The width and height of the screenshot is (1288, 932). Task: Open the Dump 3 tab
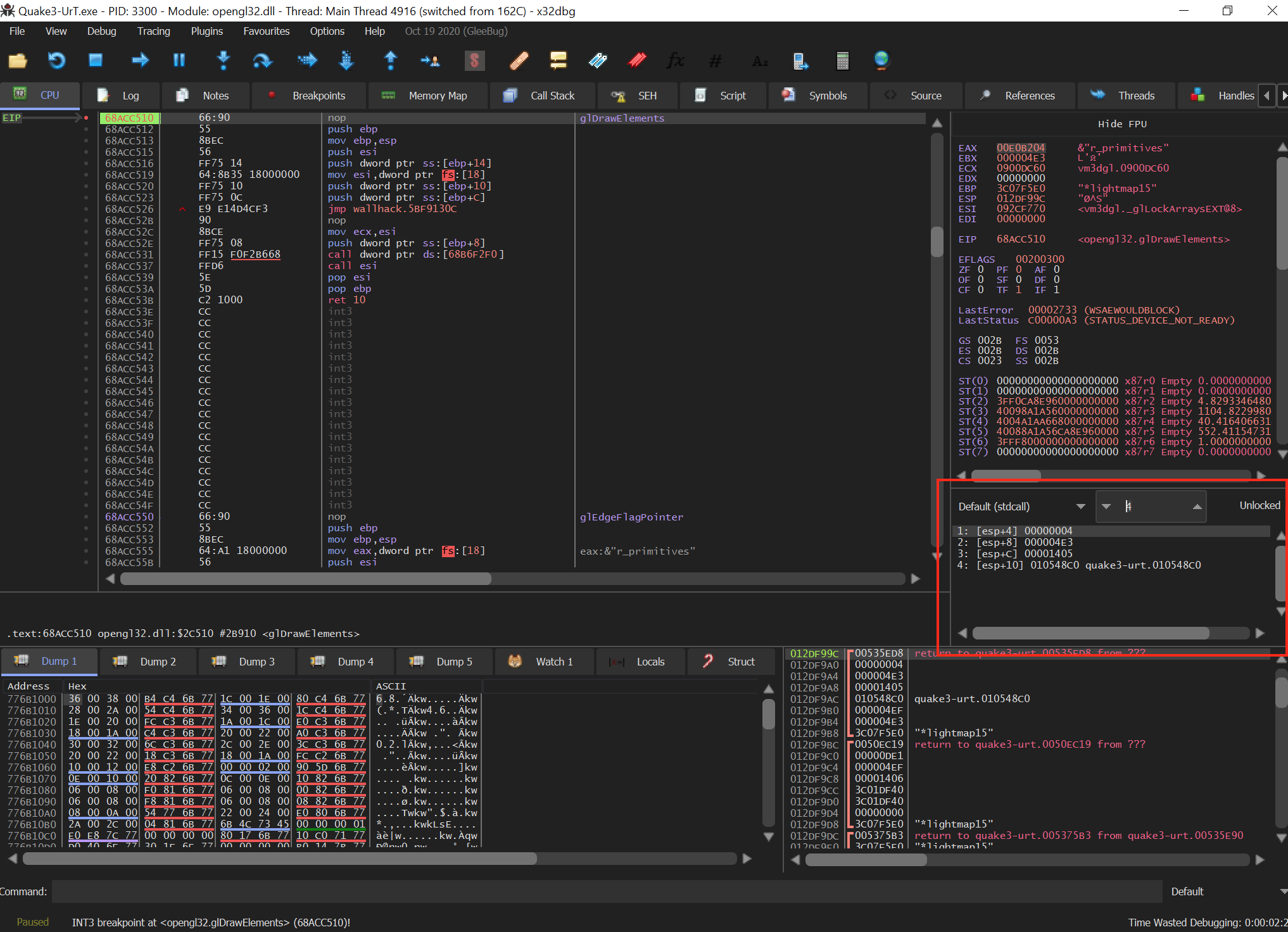point(246,662)
